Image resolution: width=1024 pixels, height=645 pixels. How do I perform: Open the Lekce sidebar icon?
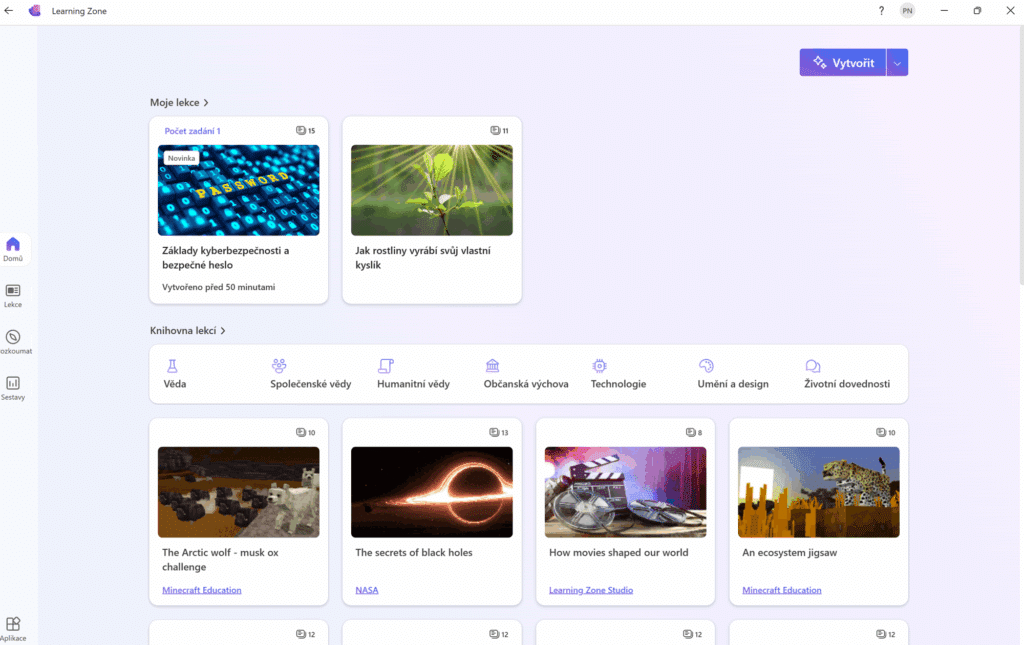pyautogui.click(x=13, y=295)
